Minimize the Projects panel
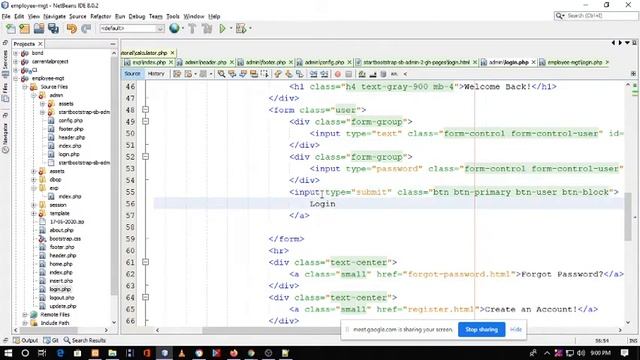Image resolution: width=640 pixels, height=360 pixels. point(113,44)
